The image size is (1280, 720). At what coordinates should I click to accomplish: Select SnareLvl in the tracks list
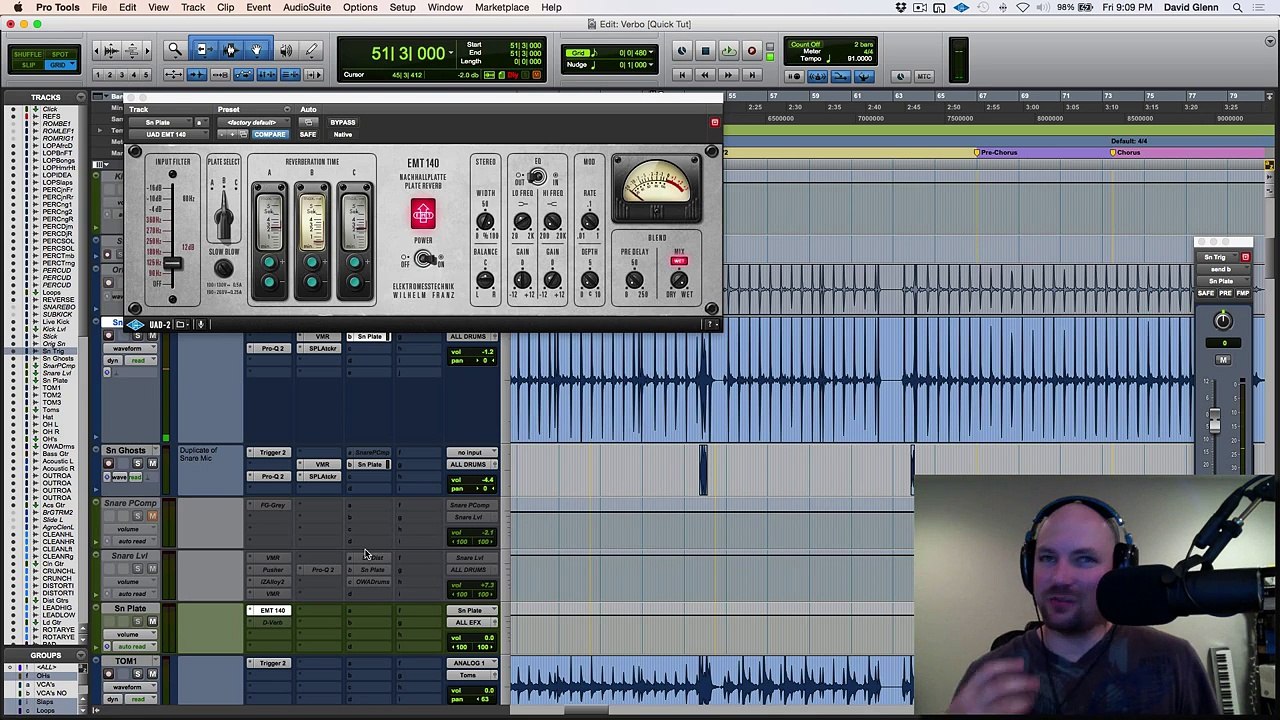[x=56, y=373]
